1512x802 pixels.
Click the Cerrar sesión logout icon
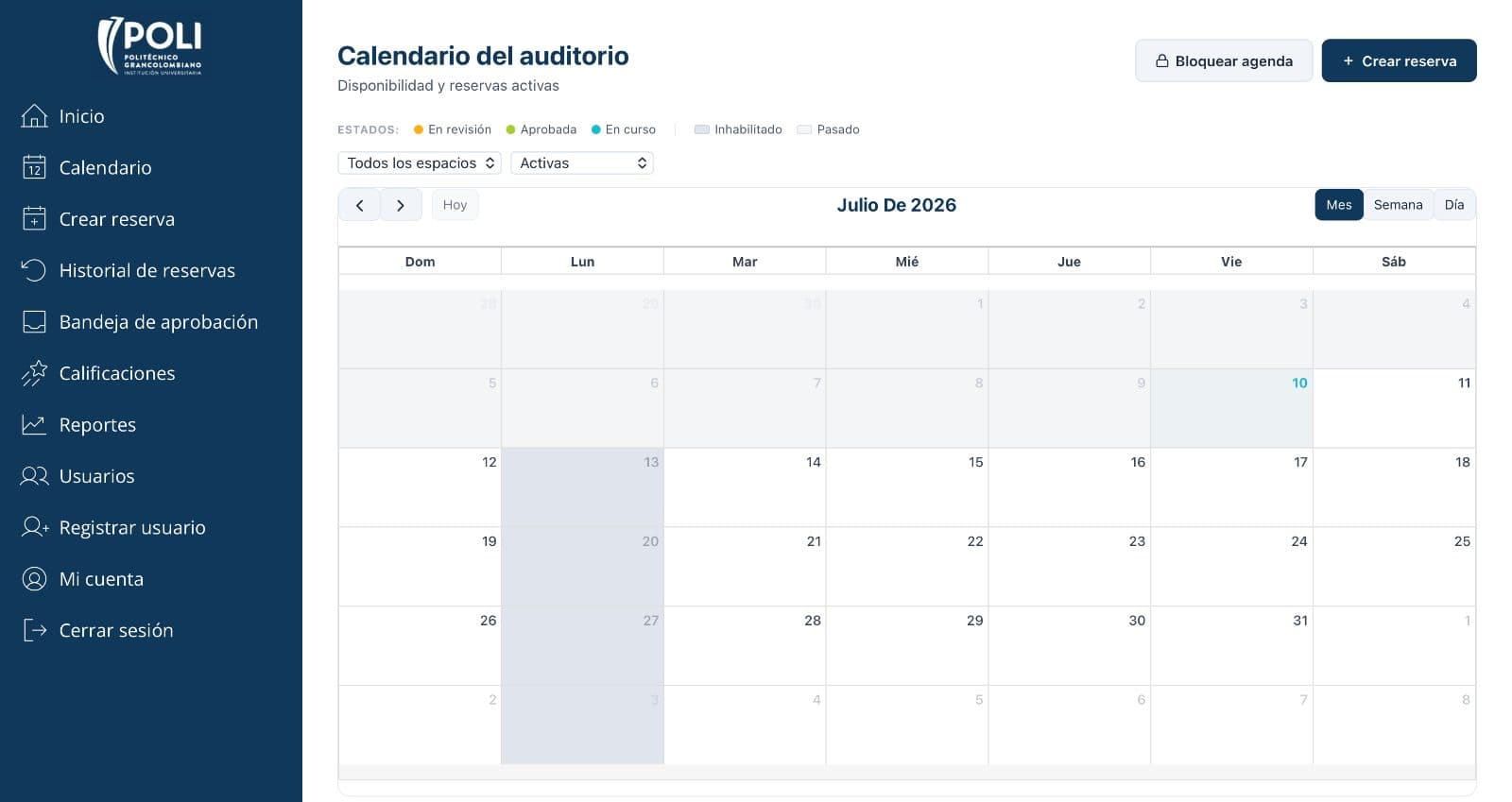pos(34,630)
